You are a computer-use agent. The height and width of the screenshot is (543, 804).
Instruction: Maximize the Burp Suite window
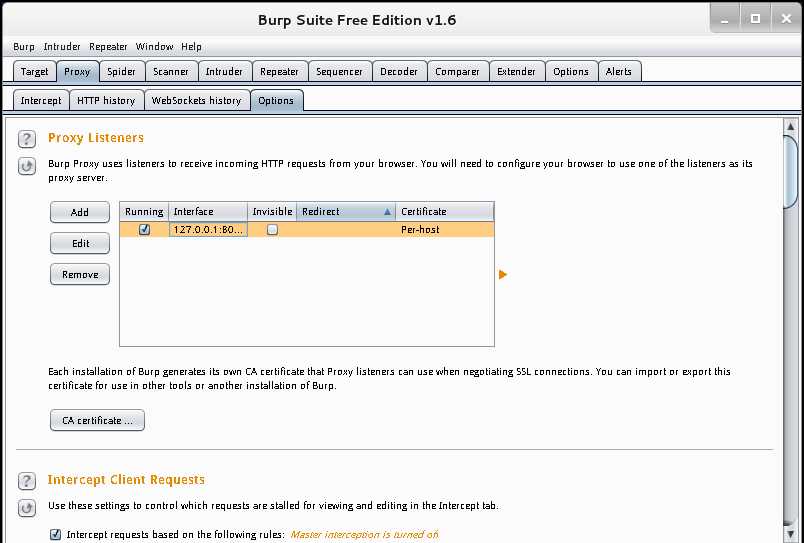pos(755,19)
